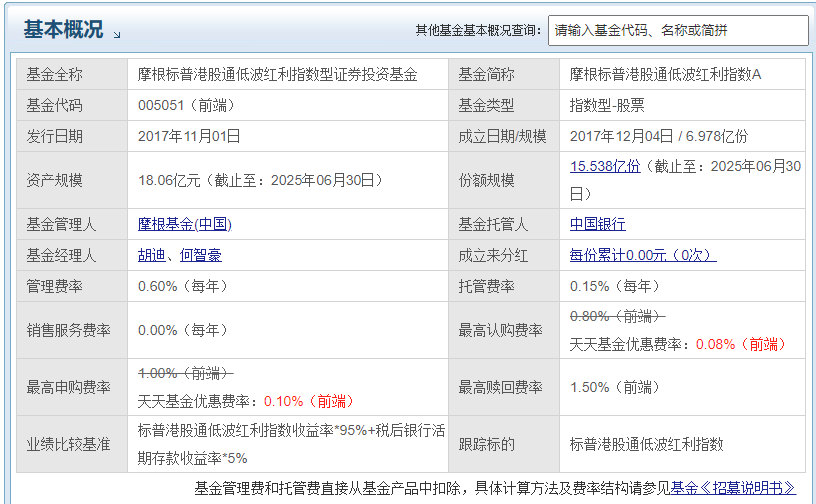Click the 基金简称 label cell
The width and height of the screenshot is (816, 504).
pyautogui.click(x=504, y=74)
